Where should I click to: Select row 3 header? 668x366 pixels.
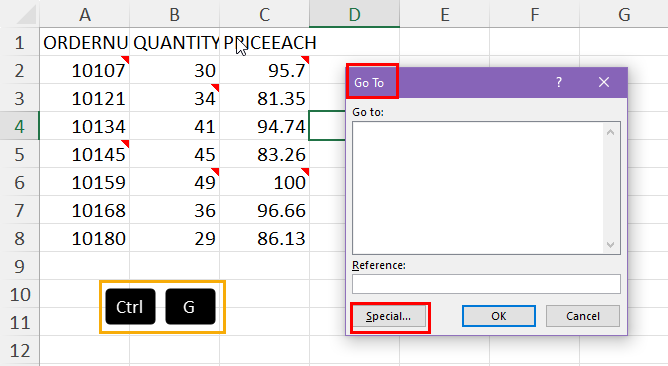point(20,98)
